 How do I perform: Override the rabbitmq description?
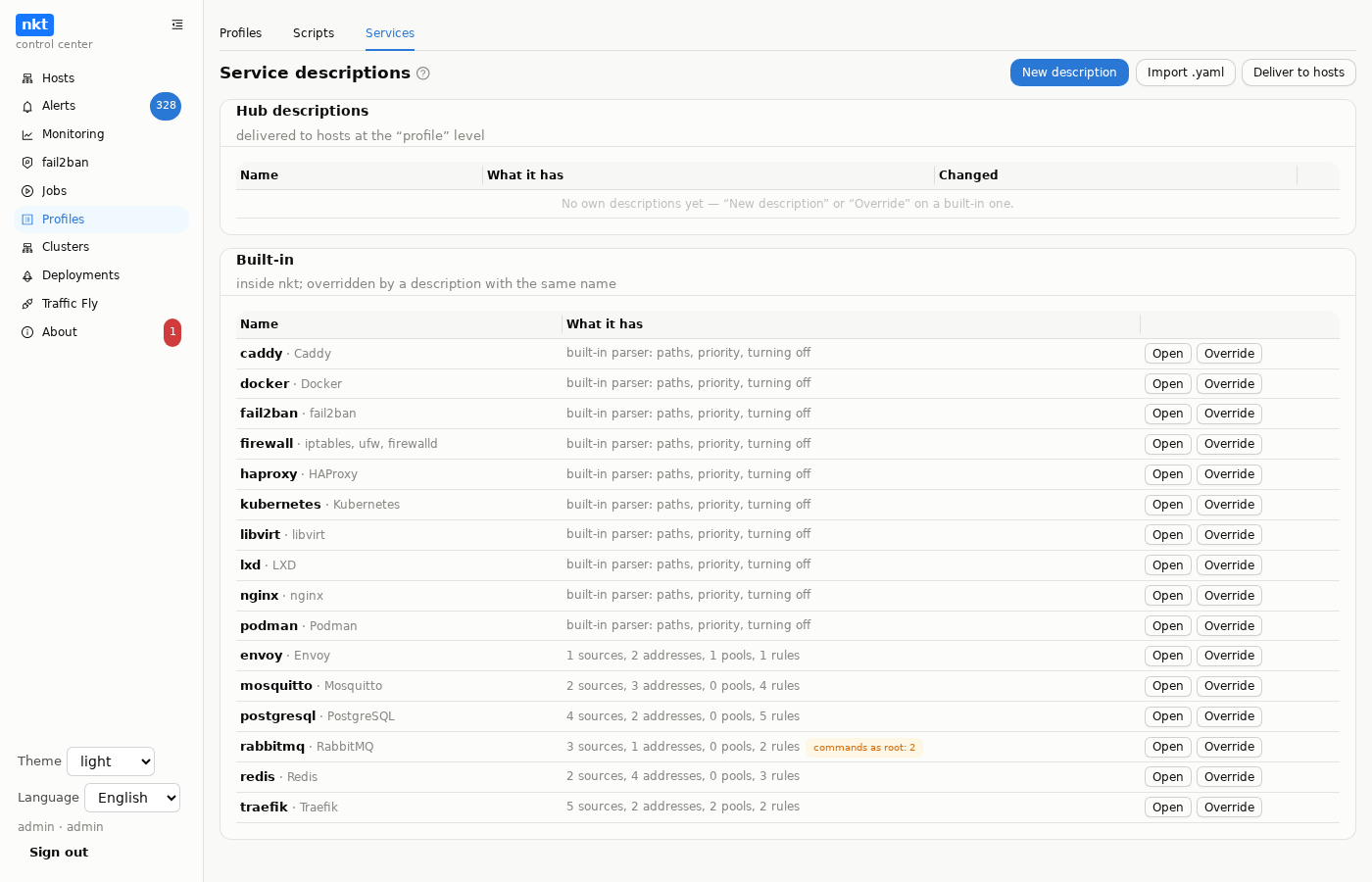1229,747
